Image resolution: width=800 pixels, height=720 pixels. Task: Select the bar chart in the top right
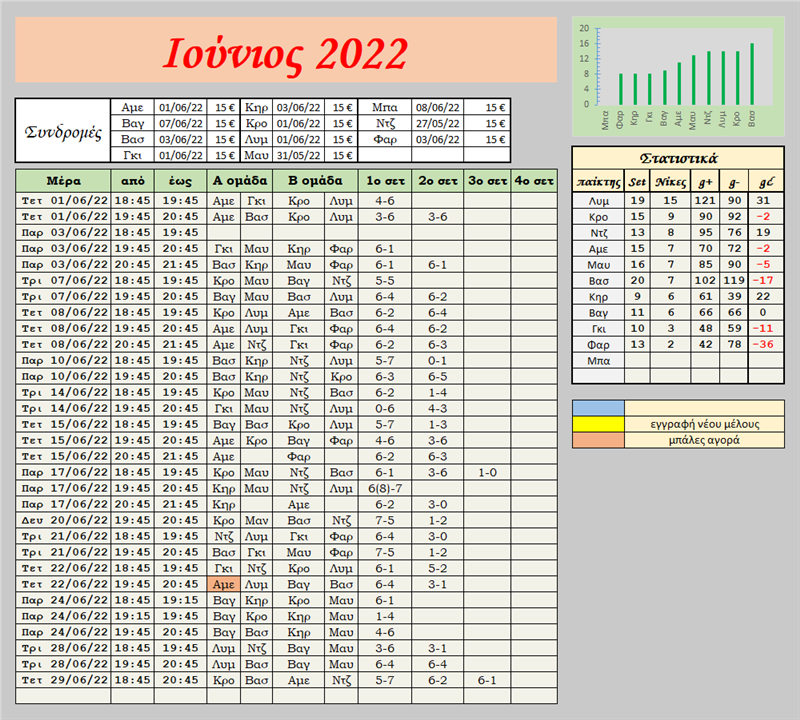[x=677, y=75]
